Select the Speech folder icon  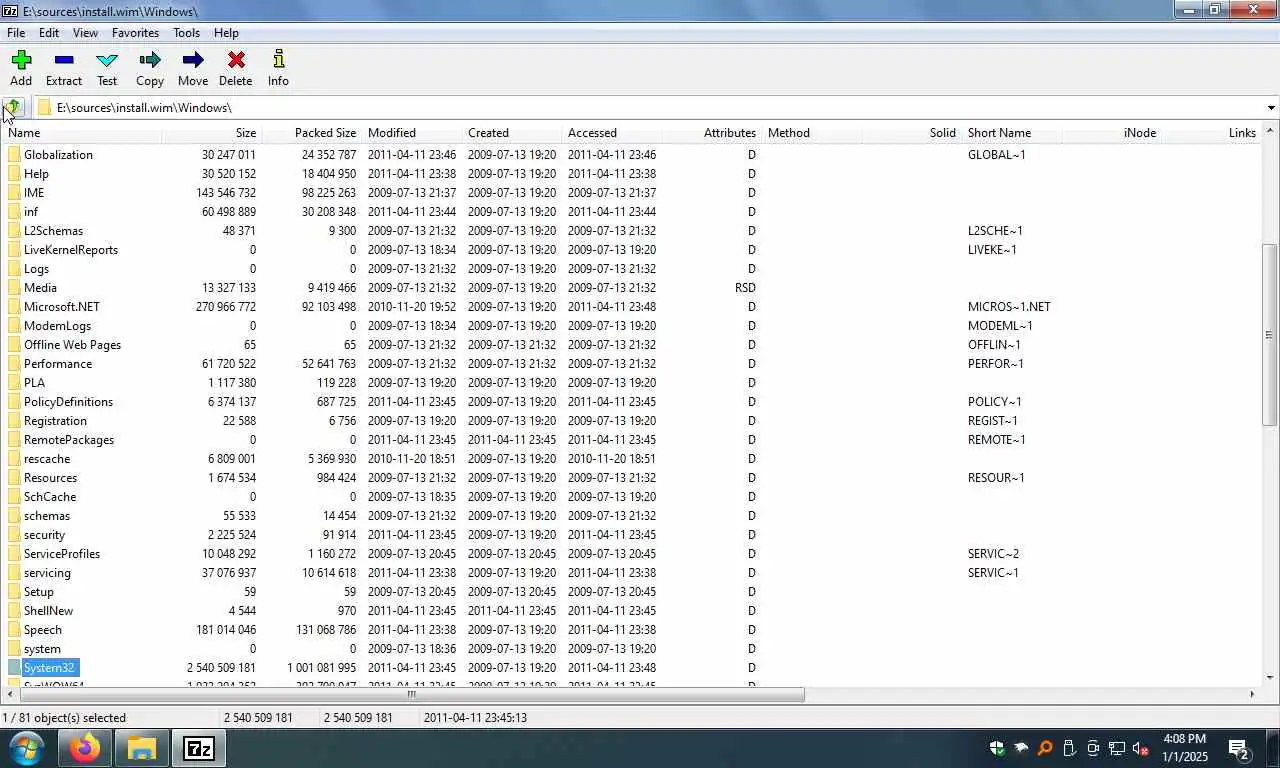(14, 630)
